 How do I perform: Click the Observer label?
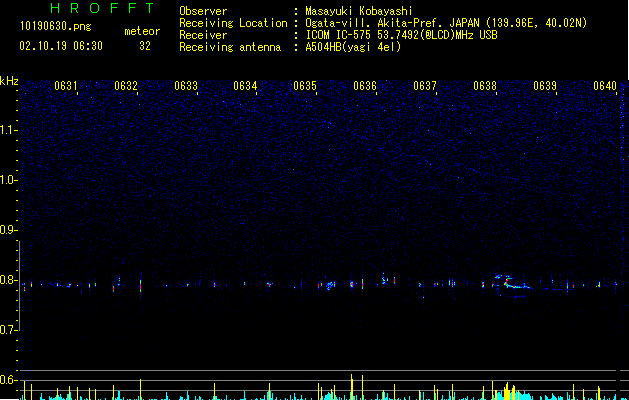tap(203, 11)
